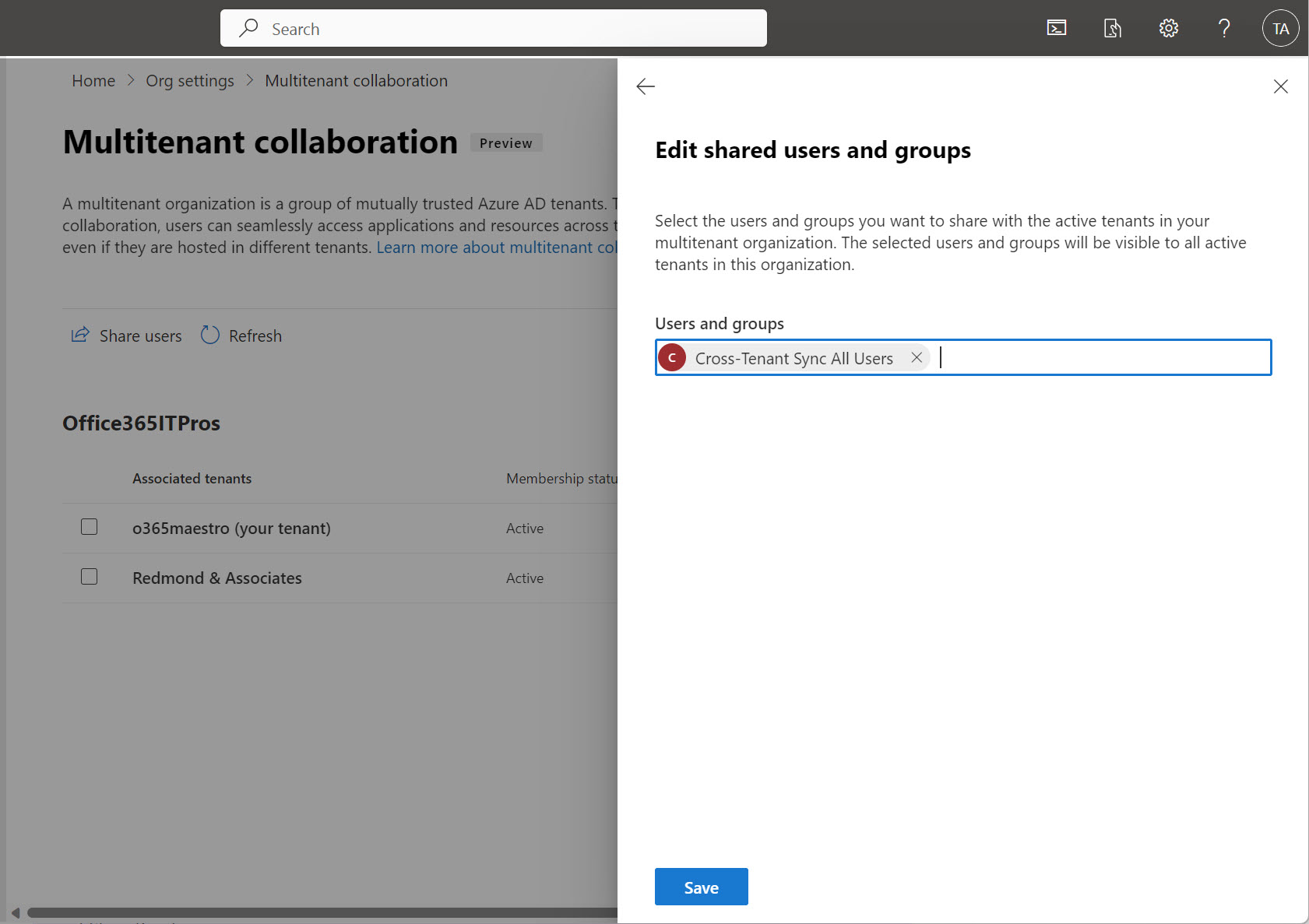Close the Edit shared users panel
Screen dimensions: 1309x924
click(1280, 86)
